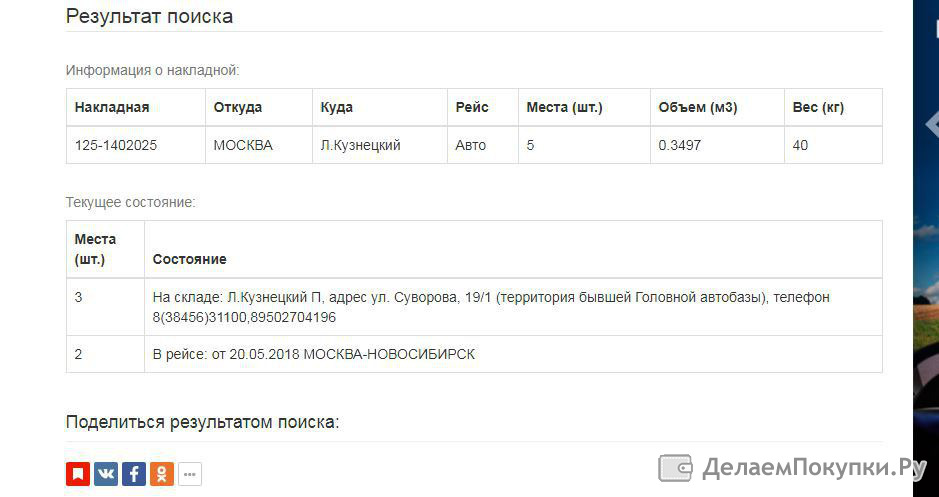939x497 pixels.
Task: Click the Результат поиска heading
Action: [x=149, y=16]
